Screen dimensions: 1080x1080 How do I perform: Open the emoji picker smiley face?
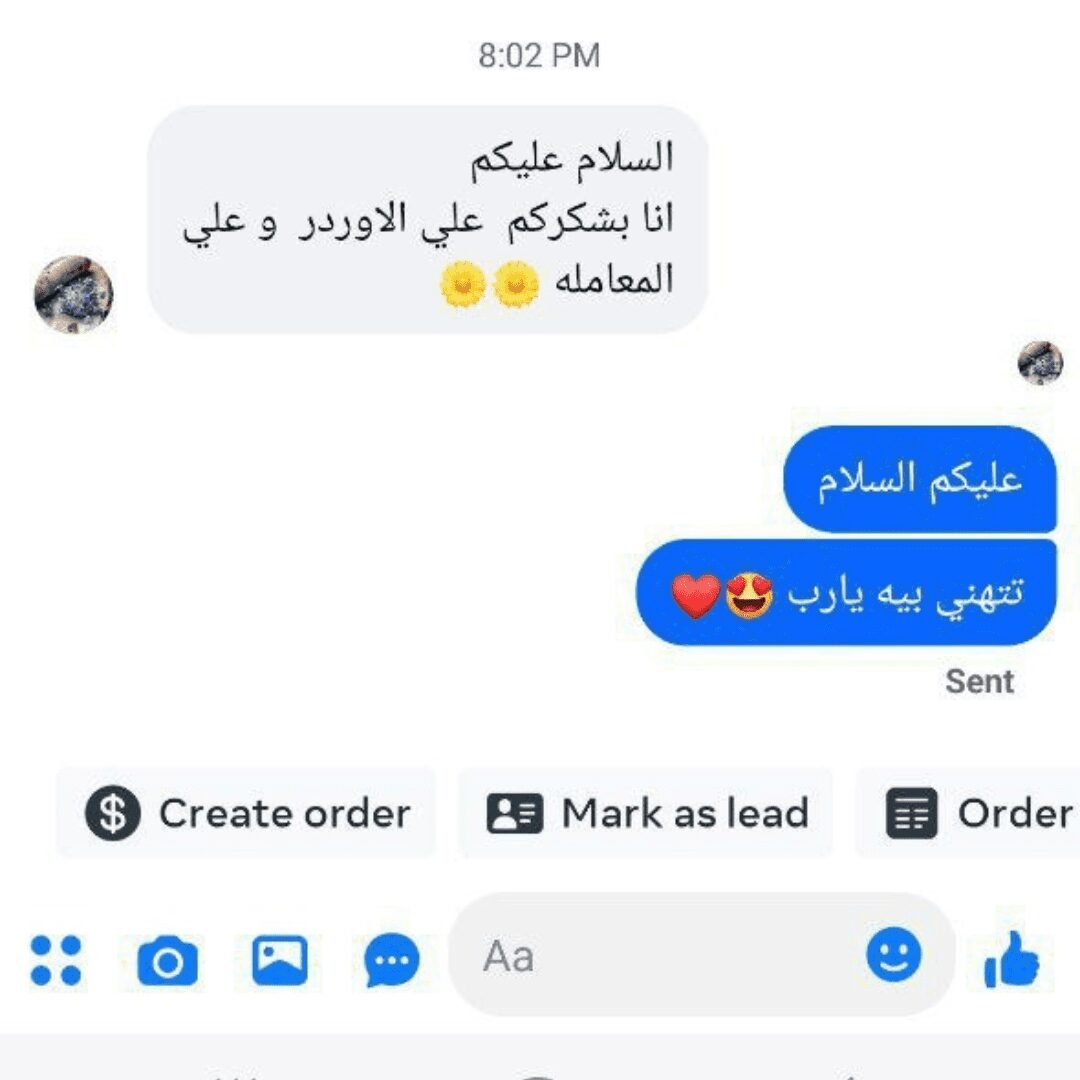[893, 955]
